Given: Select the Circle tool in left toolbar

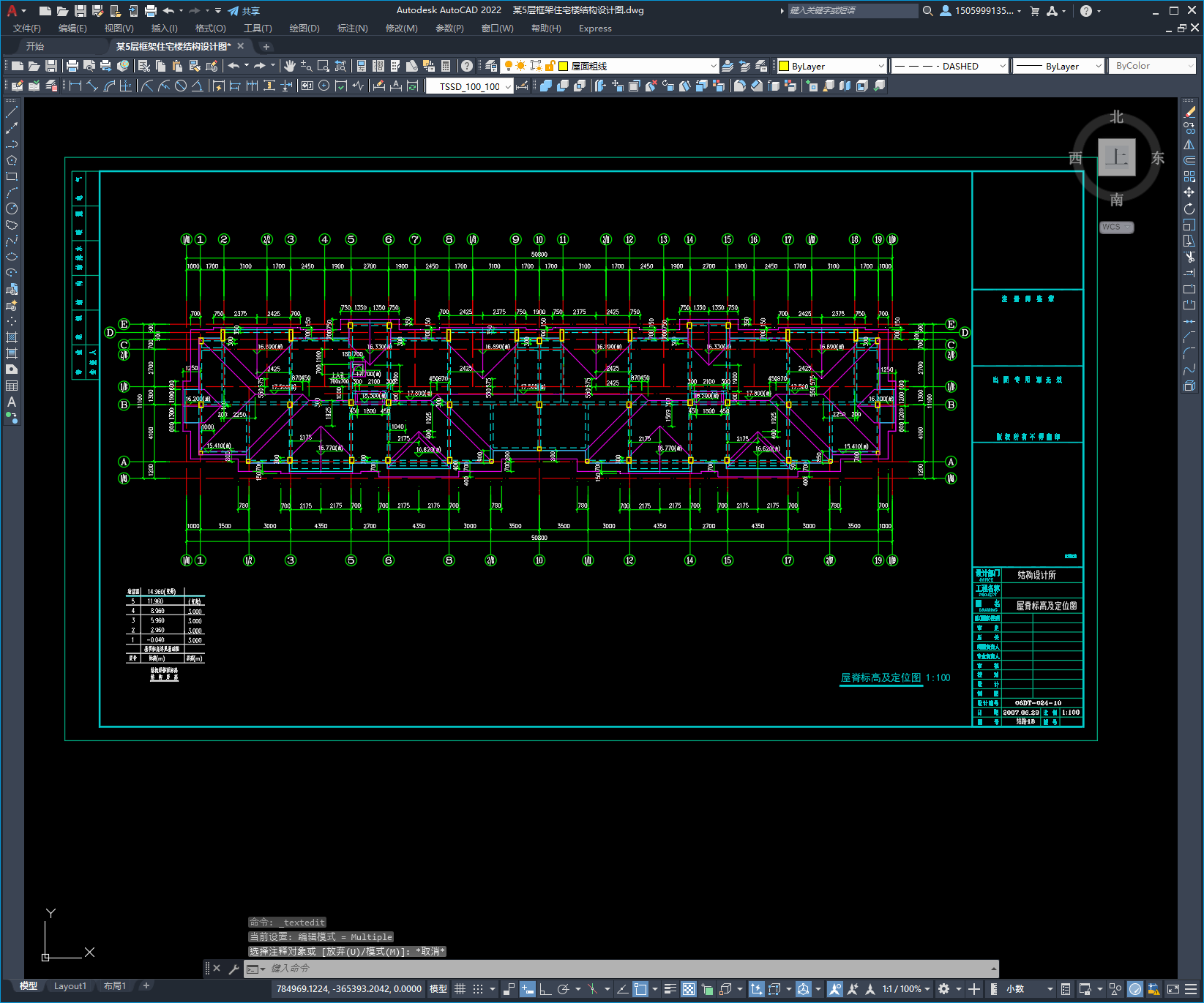Looking at the screenshot, I should coord(12,209).
